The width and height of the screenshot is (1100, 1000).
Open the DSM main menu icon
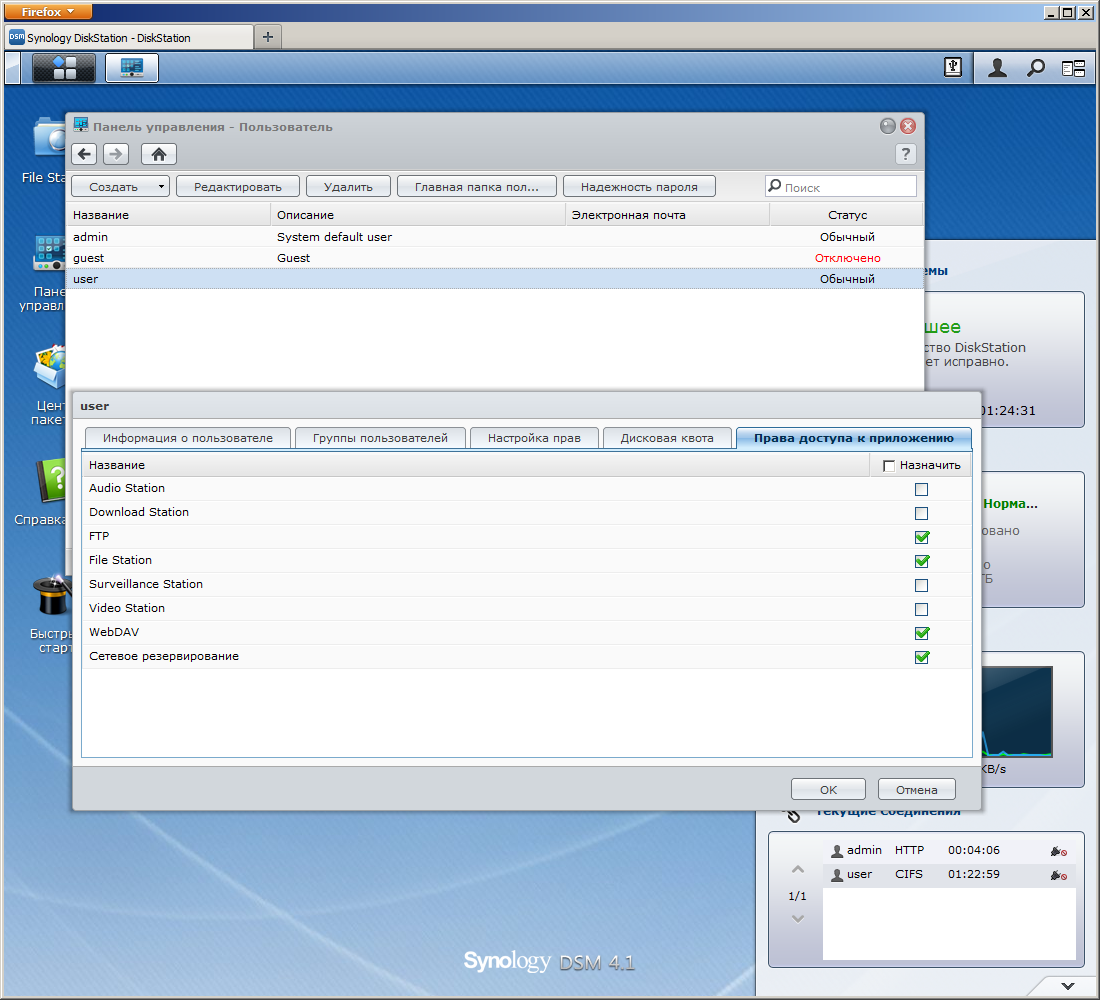point(64,68)
